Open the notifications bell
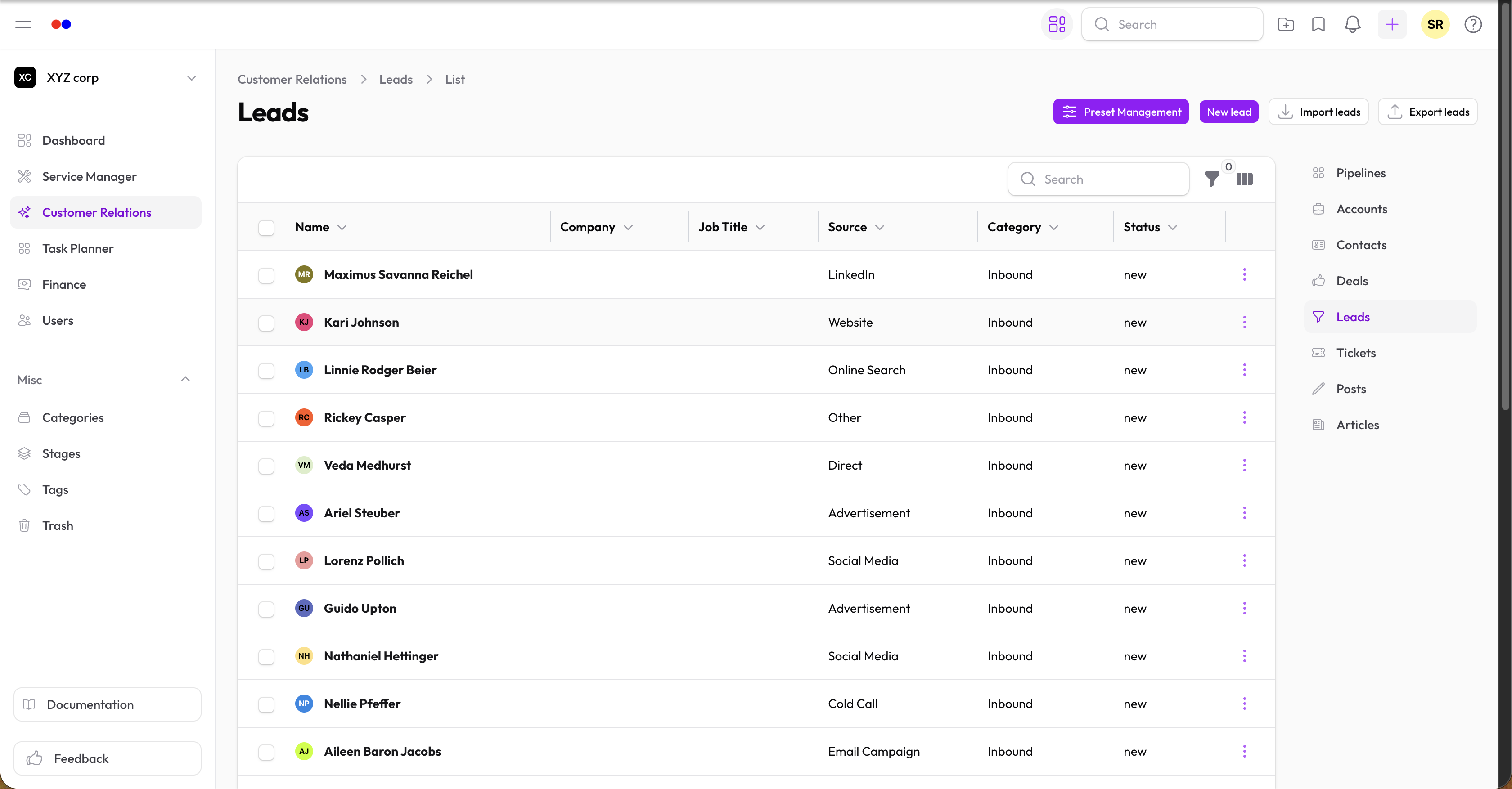This screenshot has width=1512, height=789. point(1352,25)
